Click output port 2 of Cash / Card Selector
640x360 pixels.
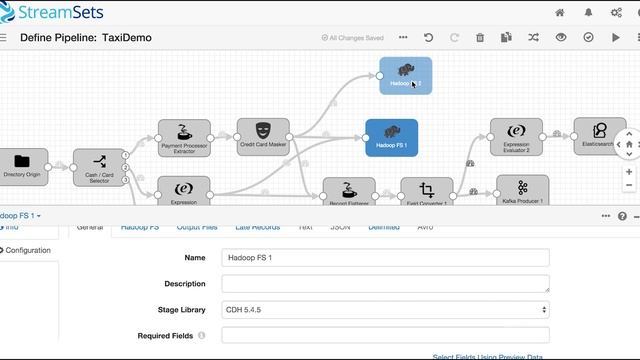coord(125,168)
